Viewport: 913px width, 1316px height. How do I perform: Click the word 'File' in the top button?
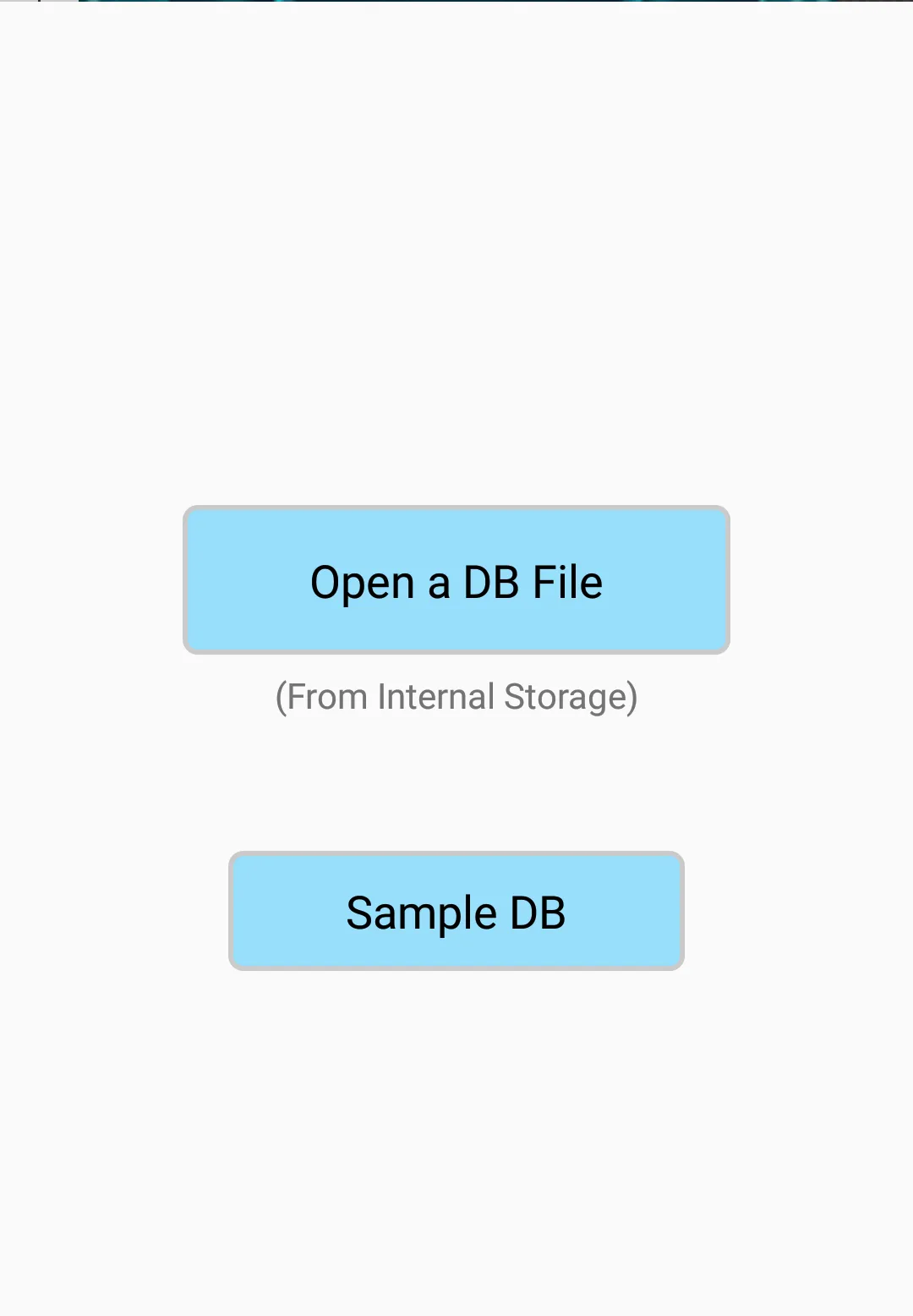point(568,582)
